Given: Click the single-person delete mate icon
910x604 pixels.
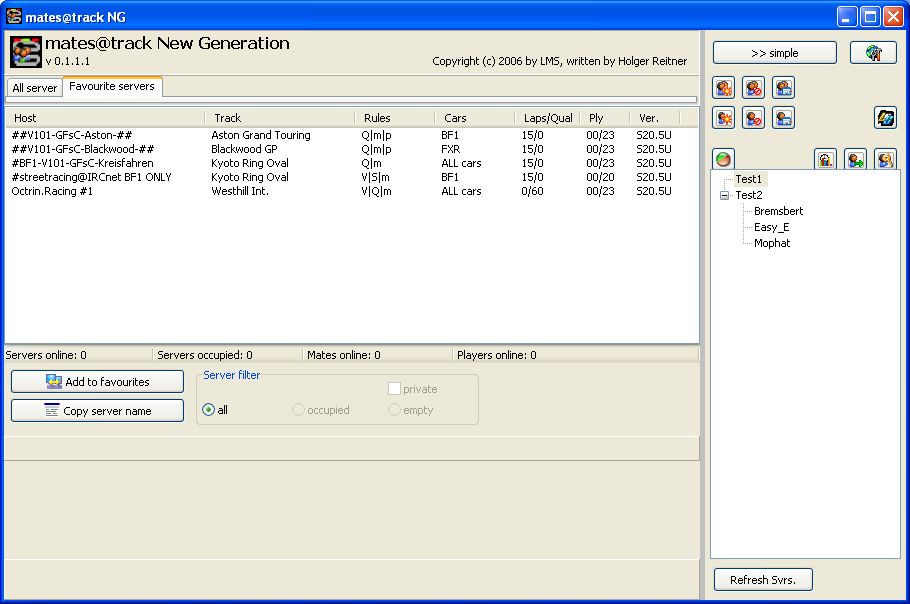Looking at the screenshot, I should (754, 118).
